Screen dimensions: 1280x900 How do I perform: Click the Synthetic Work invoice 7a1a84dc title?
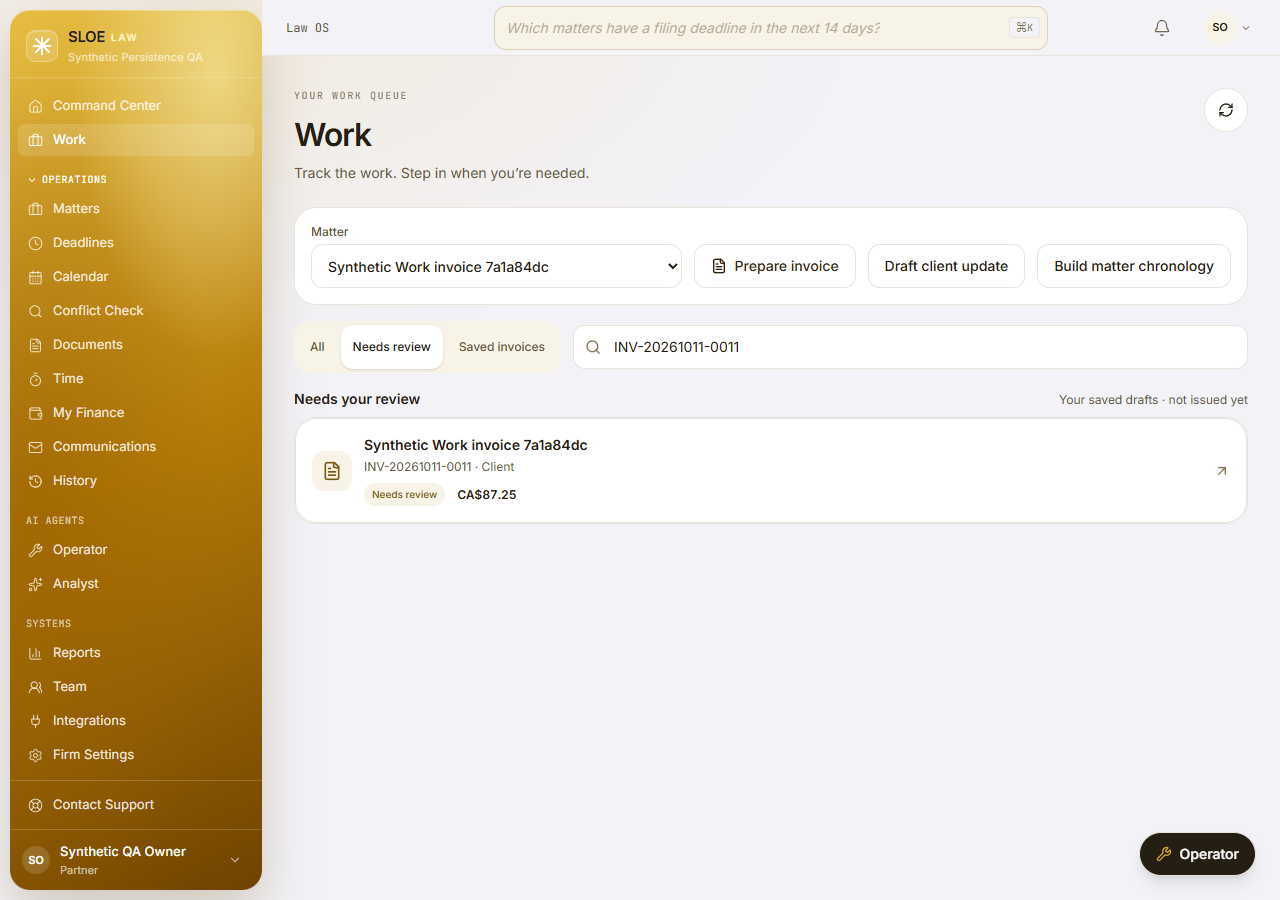(x=476, y=445)
